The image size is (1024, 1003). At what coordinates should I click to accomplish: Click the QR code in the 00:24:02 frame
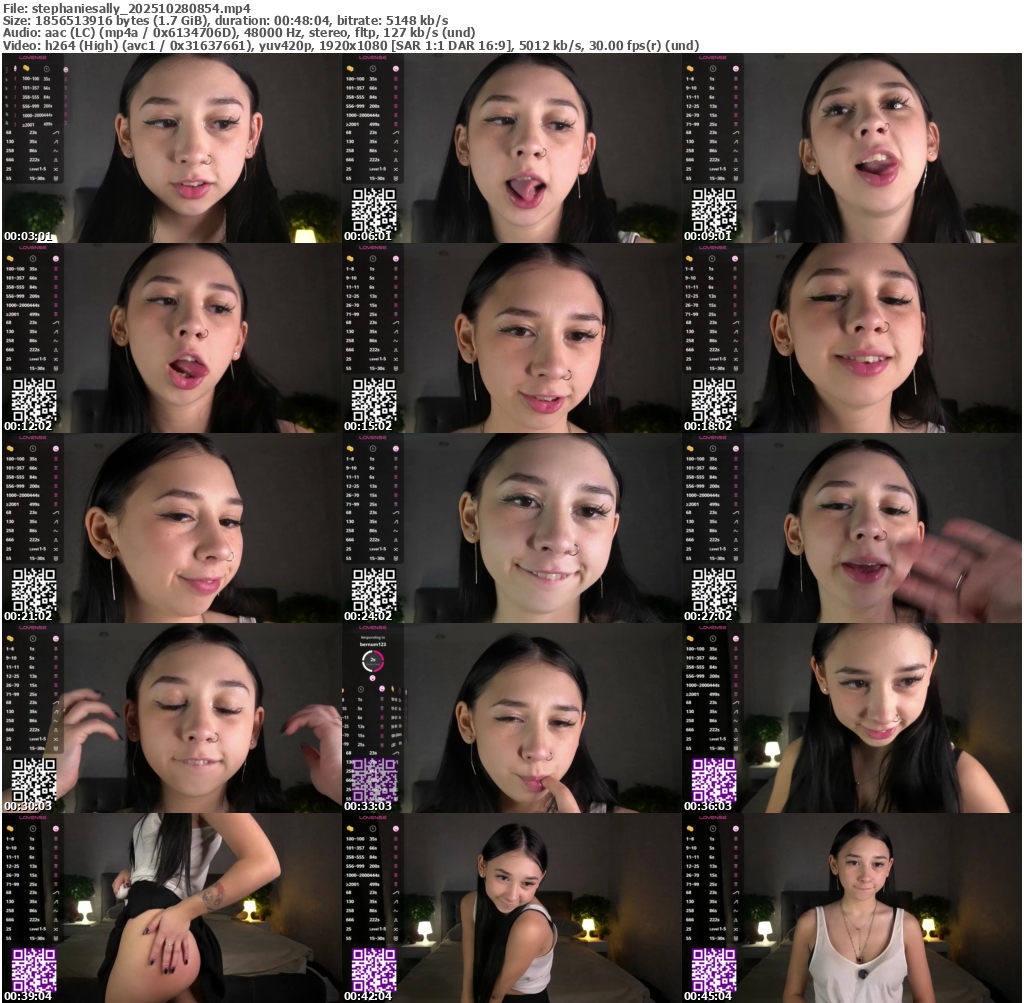tap(374, 590)
